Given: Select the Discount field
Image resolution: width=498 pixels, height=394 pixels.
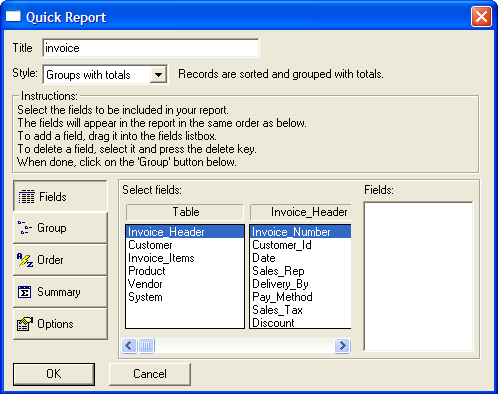Looking at the screenshot, I should tap(301, 323).
